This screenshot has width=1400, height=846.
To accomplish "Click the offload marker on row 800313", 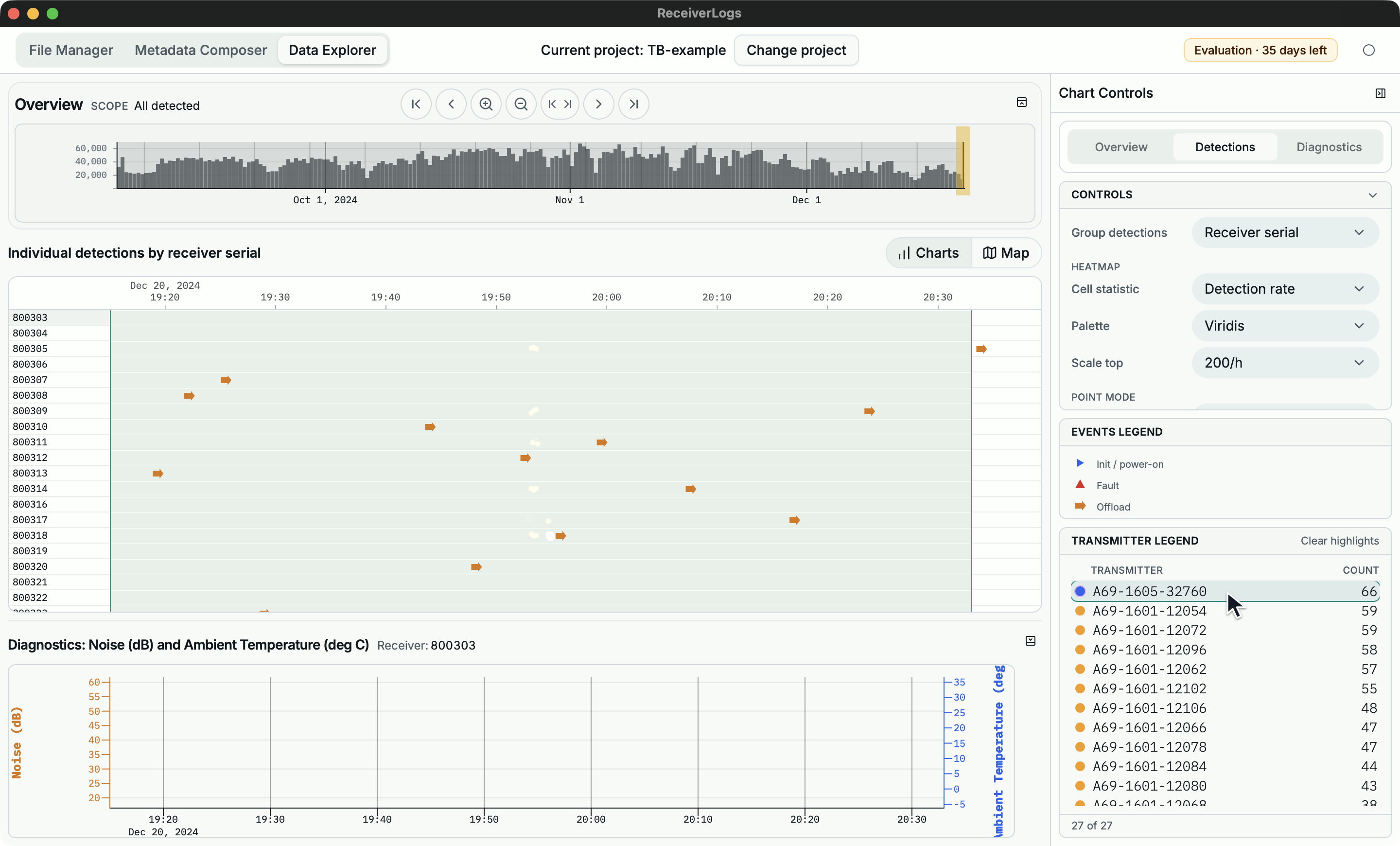I will 158,473.
